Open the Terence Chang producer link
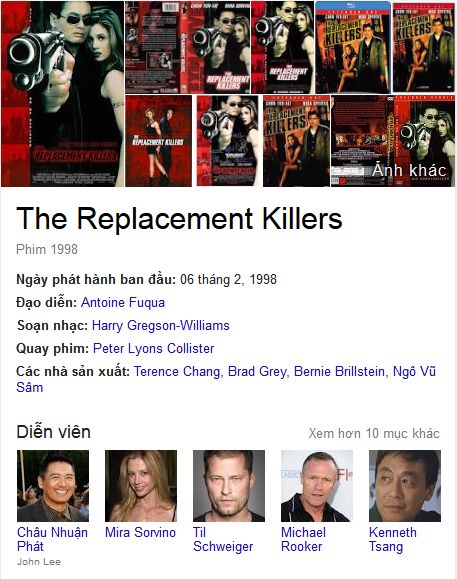 [x=177, y=371]
